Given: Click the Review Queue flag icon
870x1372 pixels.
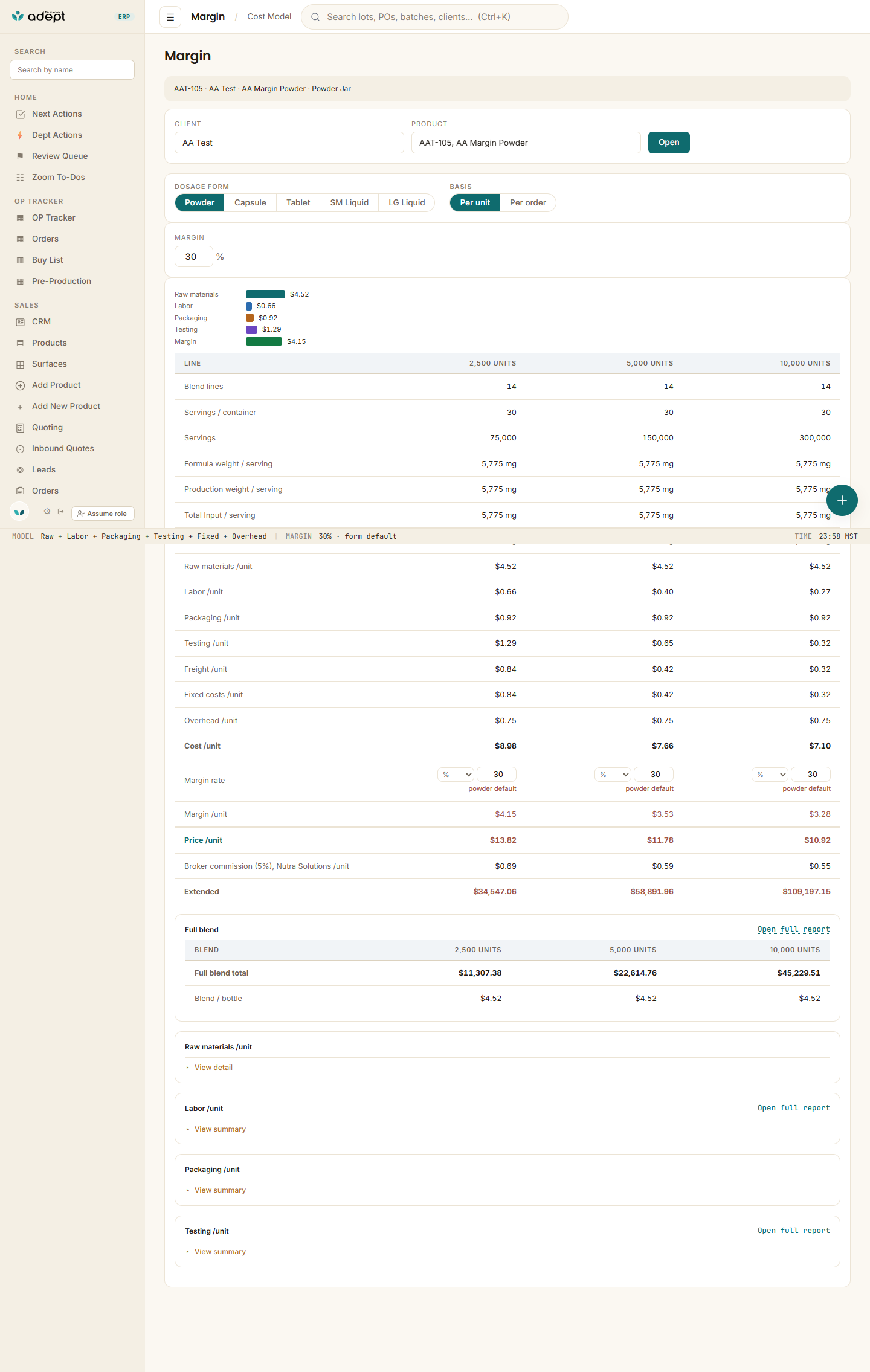Looking at the screenshot, I should 20,156.
